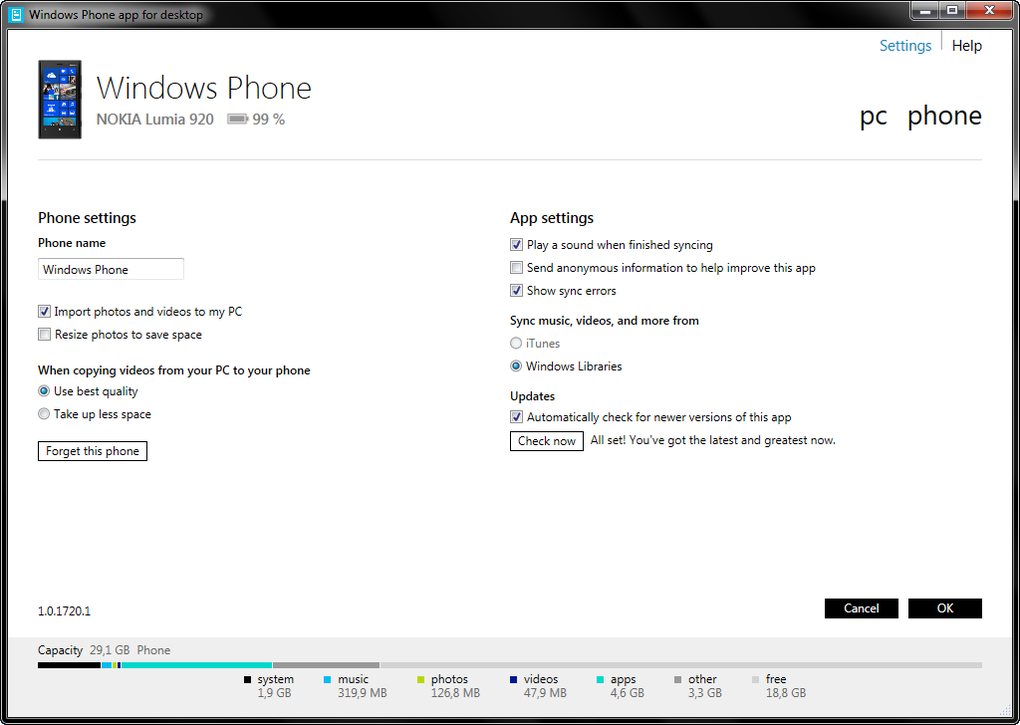
Task: Open the Settings link at top
Action: tap(905, 46)
